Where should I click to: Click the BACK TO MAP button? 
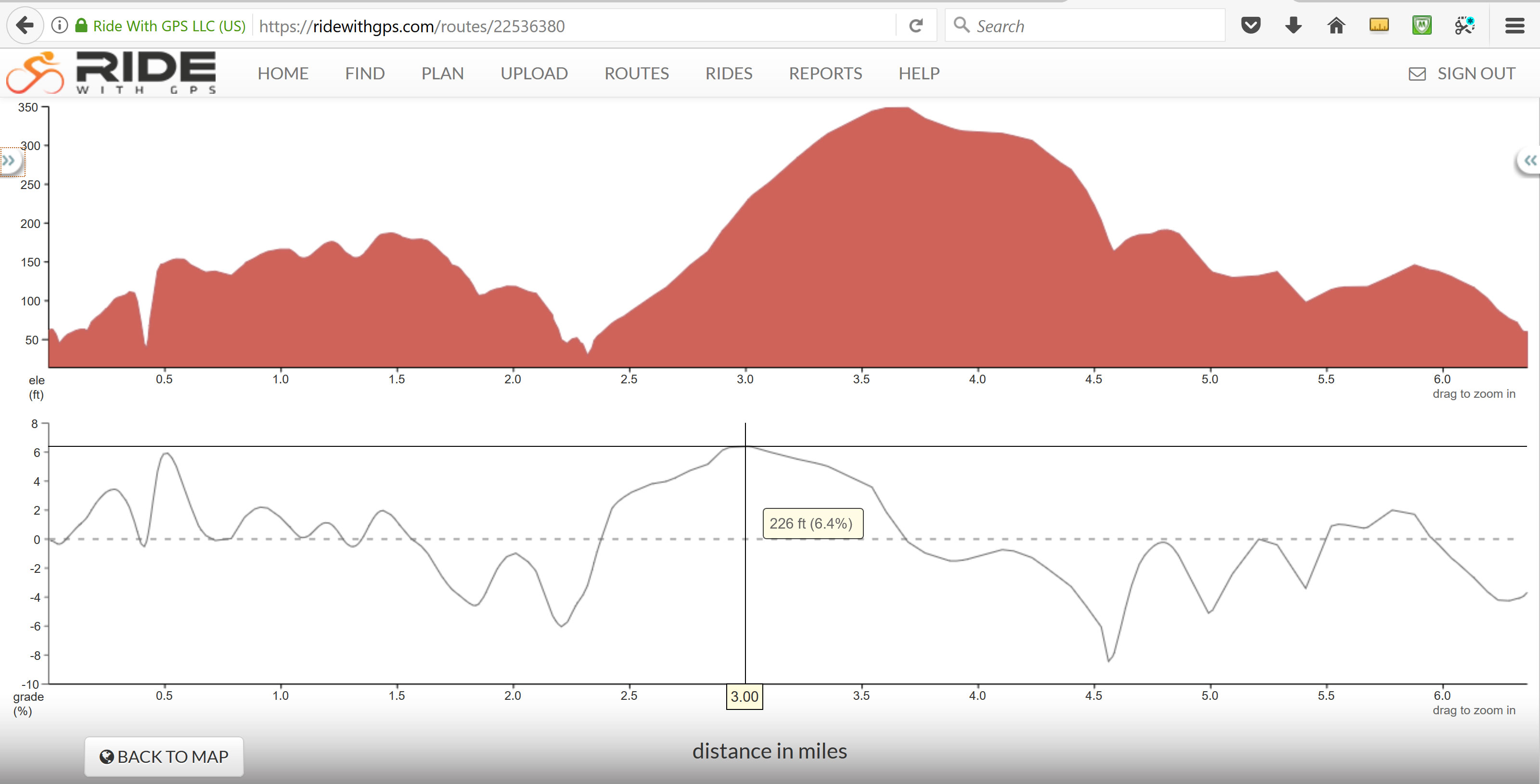[x=164, y=757]
